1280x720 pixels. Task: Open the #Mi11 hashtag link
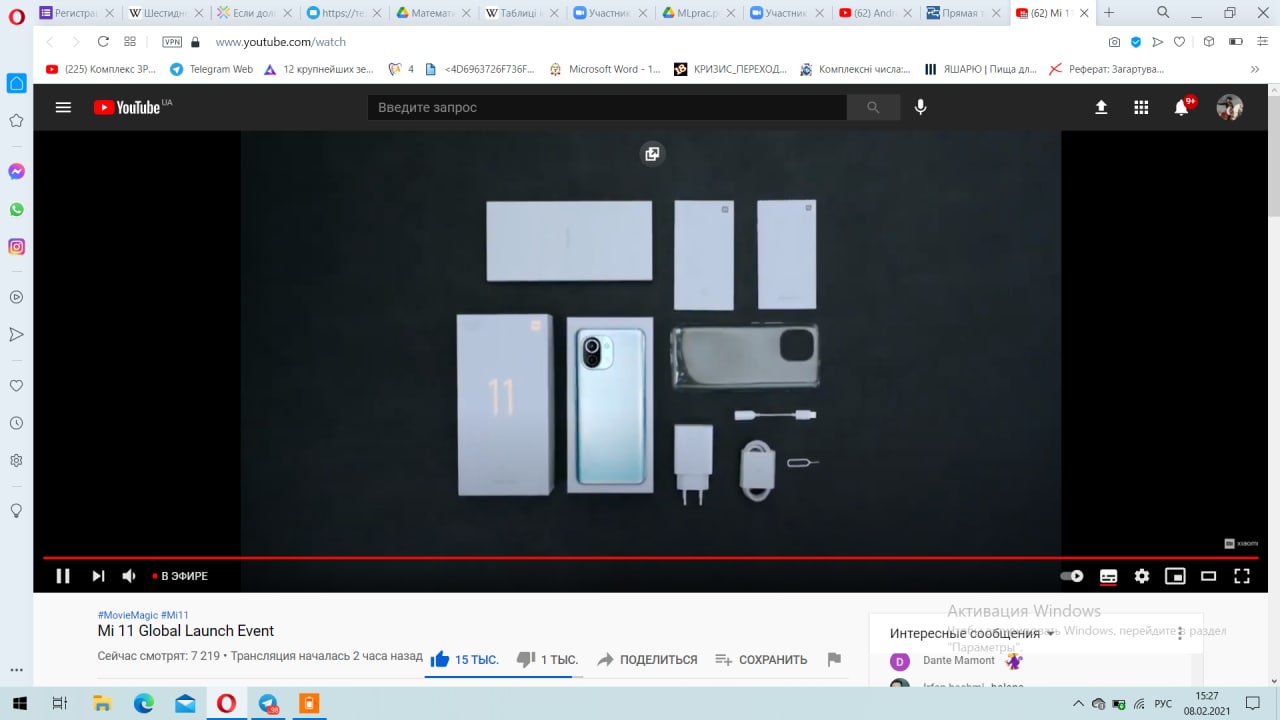175,615
